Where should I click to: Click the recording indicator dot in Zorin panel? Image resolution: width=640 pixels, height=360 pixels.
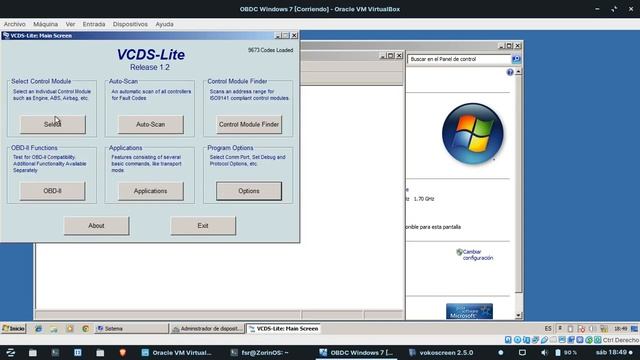point(501,353)
